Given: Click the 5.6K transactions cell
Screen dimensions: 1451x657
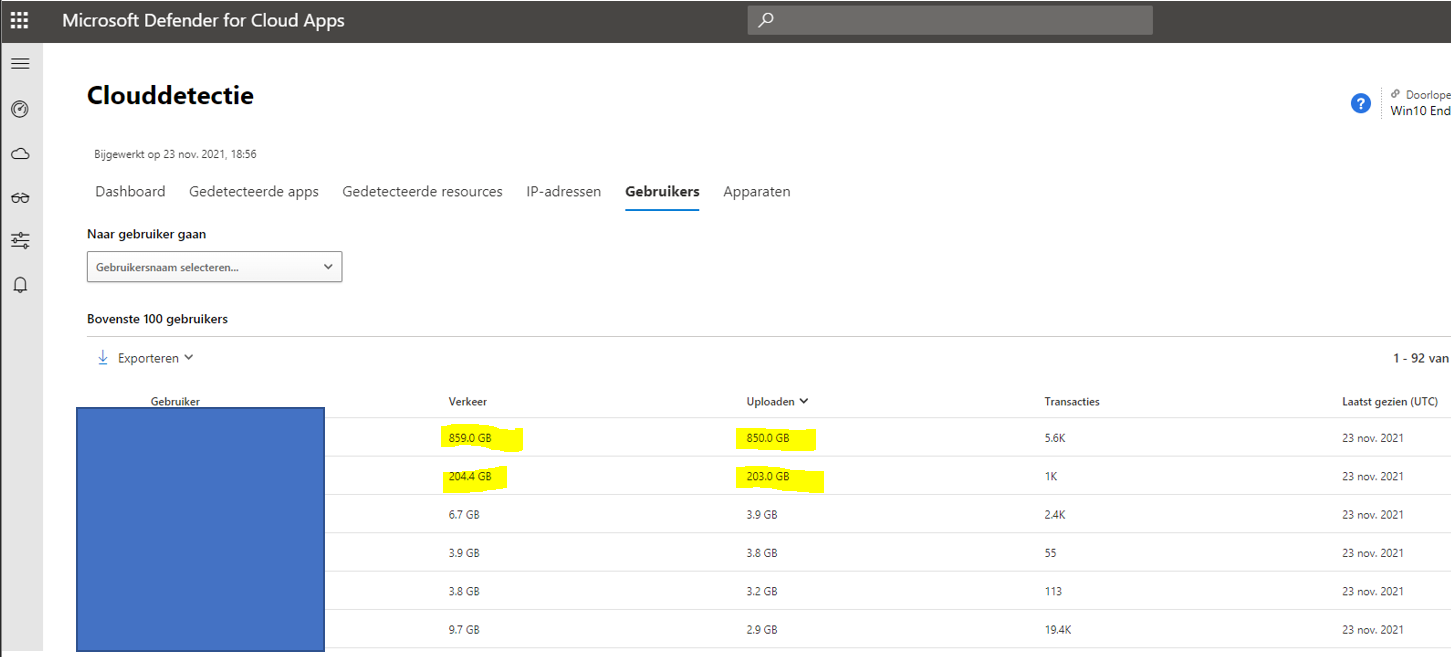Looking at the screenshot, I should (x=1055, y=438).
